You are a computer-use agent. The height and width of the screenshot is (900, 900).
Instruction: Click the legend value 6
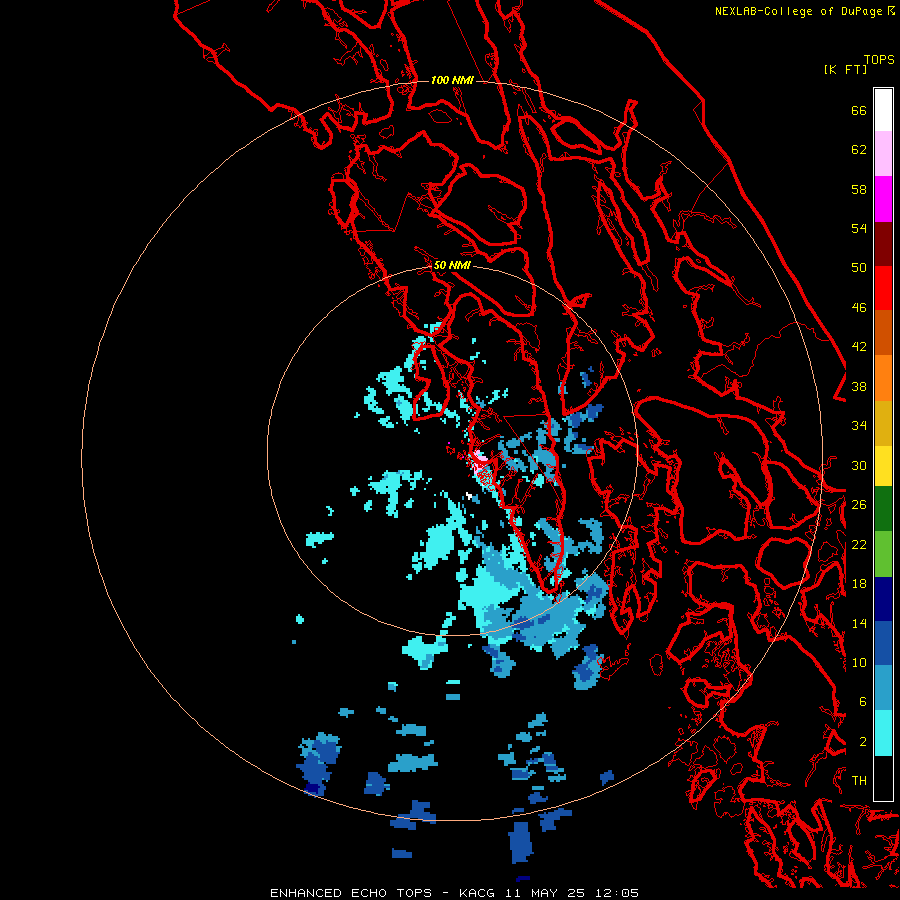tap(863, 701)
